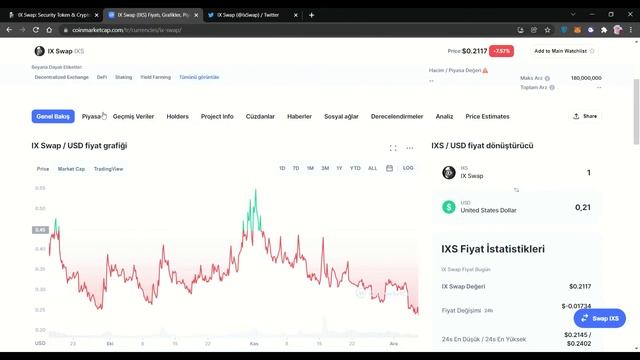Open the Chrome three-dot menu
The width and height of the screenshot is (640, 360).
click(631, 30)
